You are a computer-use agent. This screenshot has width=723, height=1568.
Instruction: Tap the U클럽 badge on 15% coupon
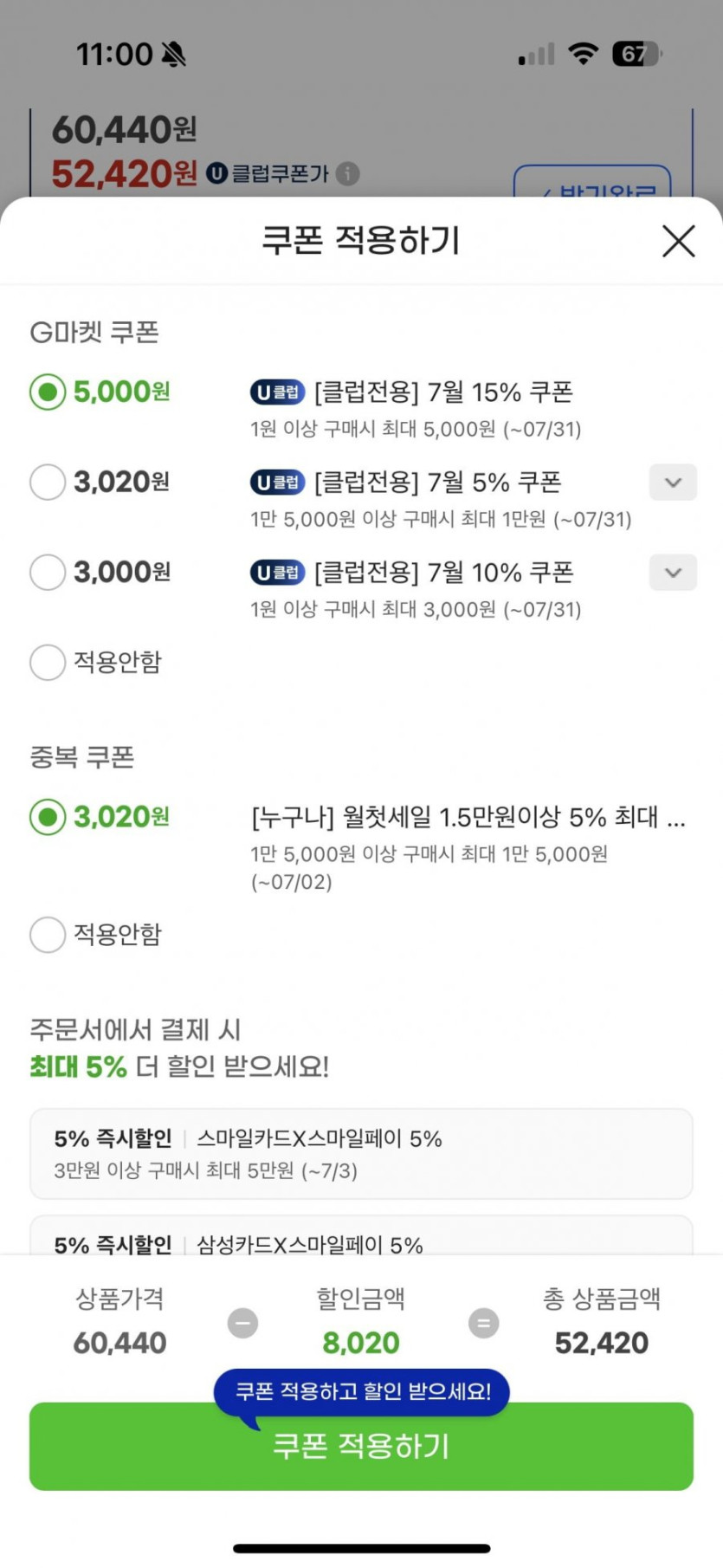pos(277,392)
